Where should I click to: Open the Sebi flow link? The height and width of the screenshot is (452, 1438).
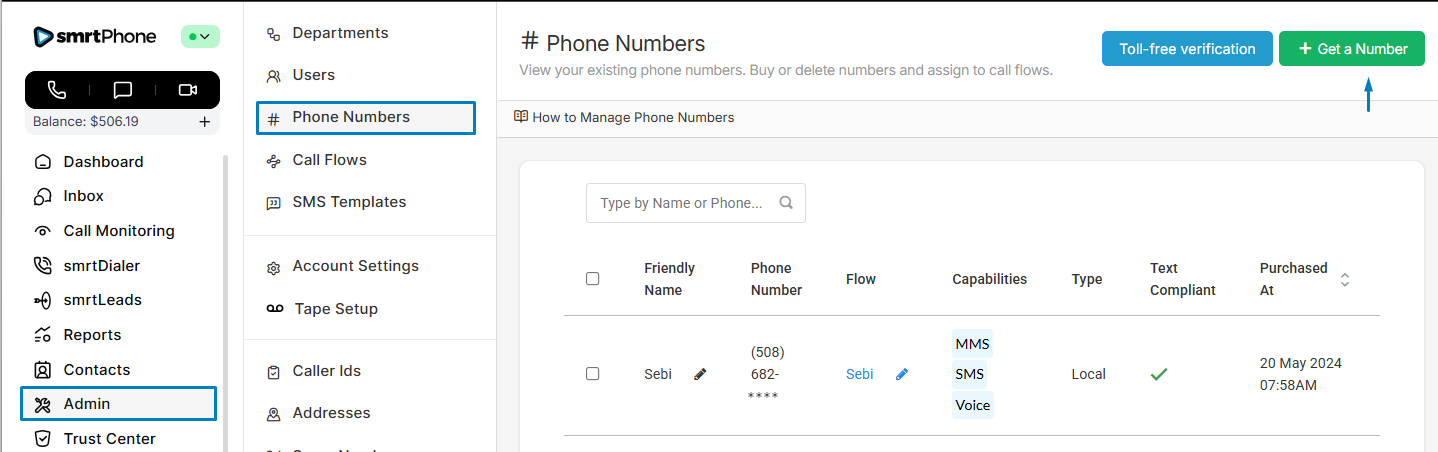[x=859, y=374]
